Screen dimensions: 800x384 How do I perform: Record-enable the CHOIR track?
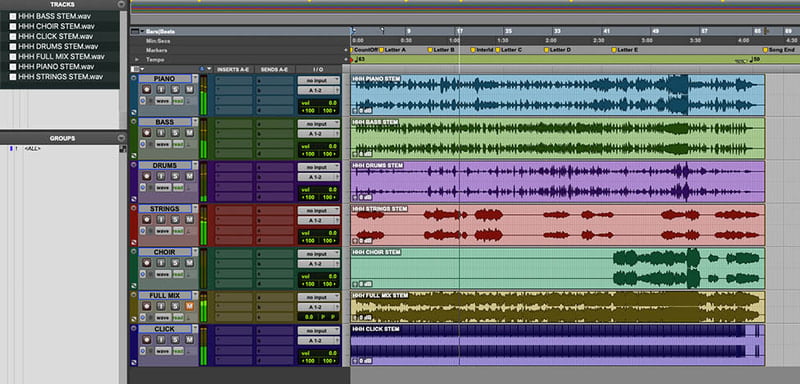147,263
